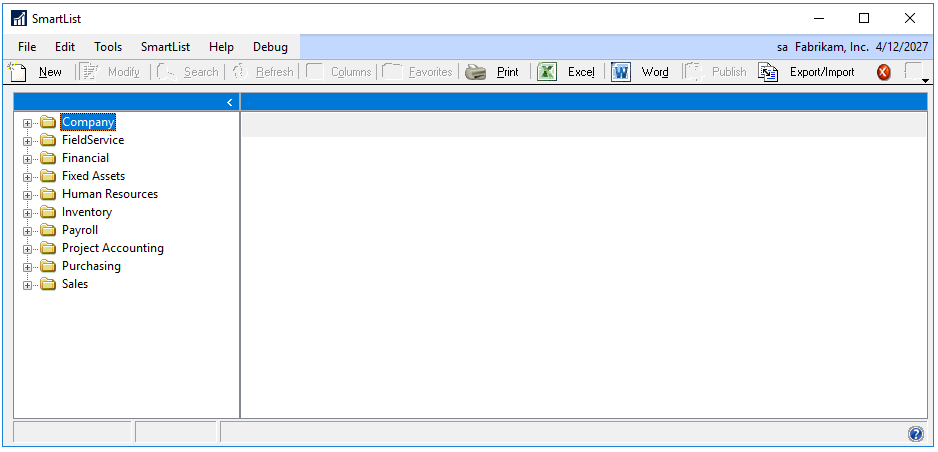The width and height of the screenshot is (938, 452).
Task: Expand the Company tree node
Action: pyautogui.click(x=27, y=124)
